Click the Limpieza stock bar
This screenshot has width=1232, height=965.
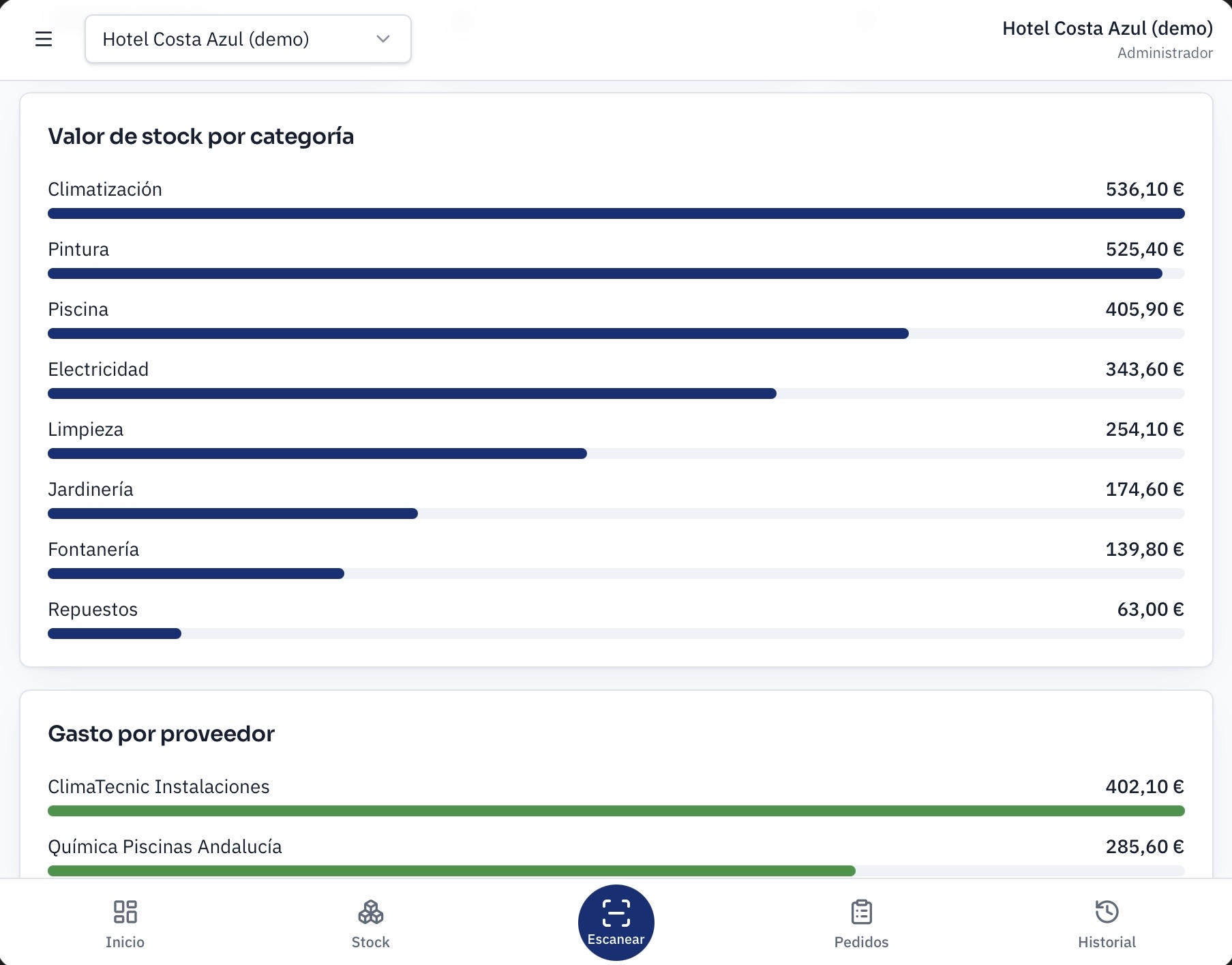(x=616, y=454)
